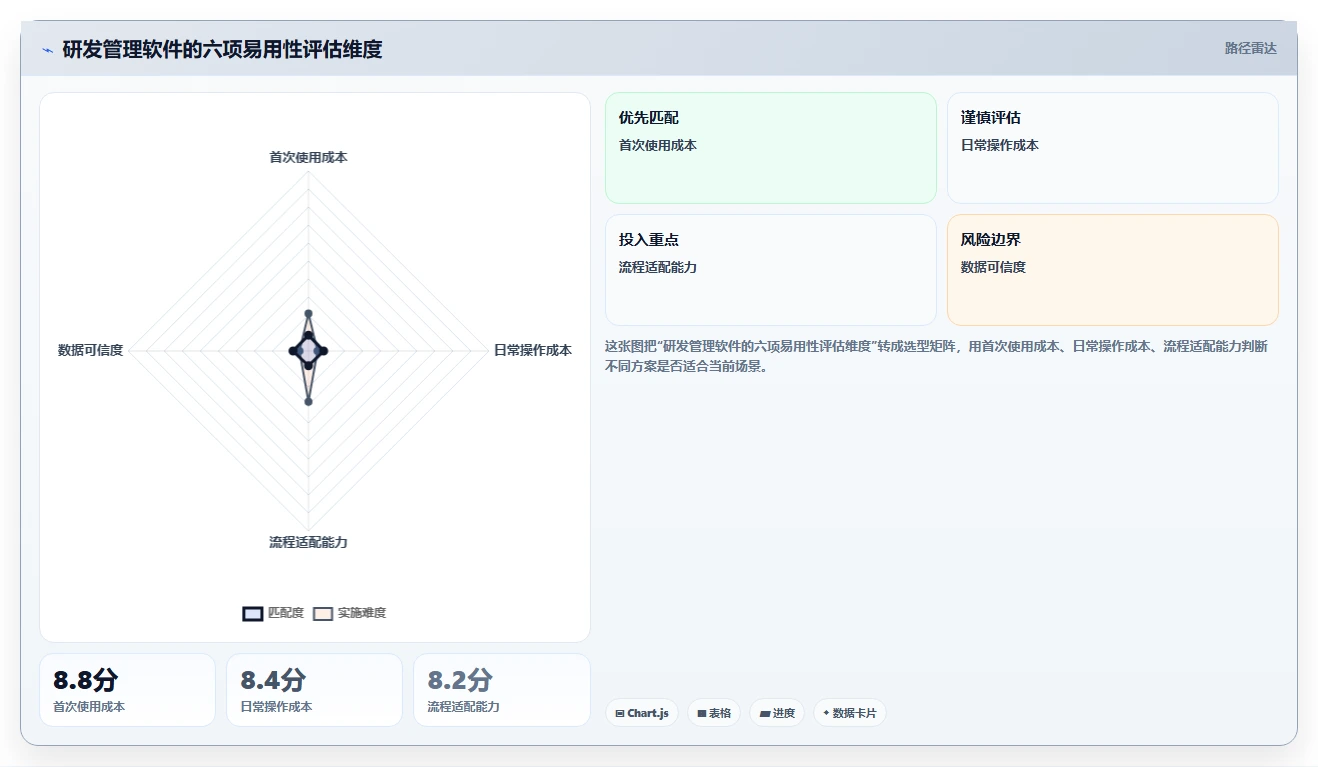Select the 进度 tag chip
The height and width of the screenshot is (767, 1318).
(777, 713)
